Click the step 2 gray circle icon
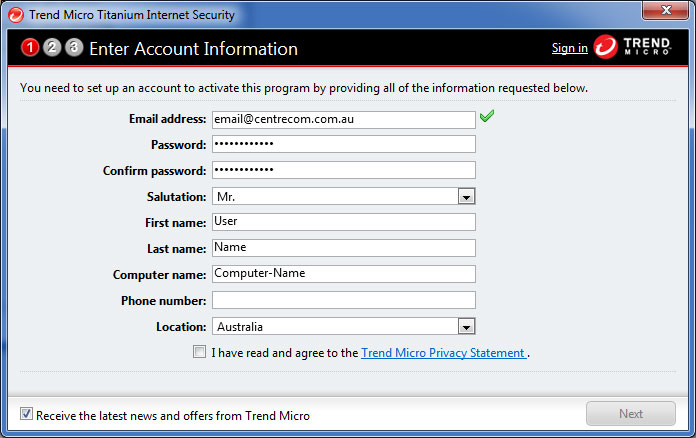 click(x=52, y=47)
